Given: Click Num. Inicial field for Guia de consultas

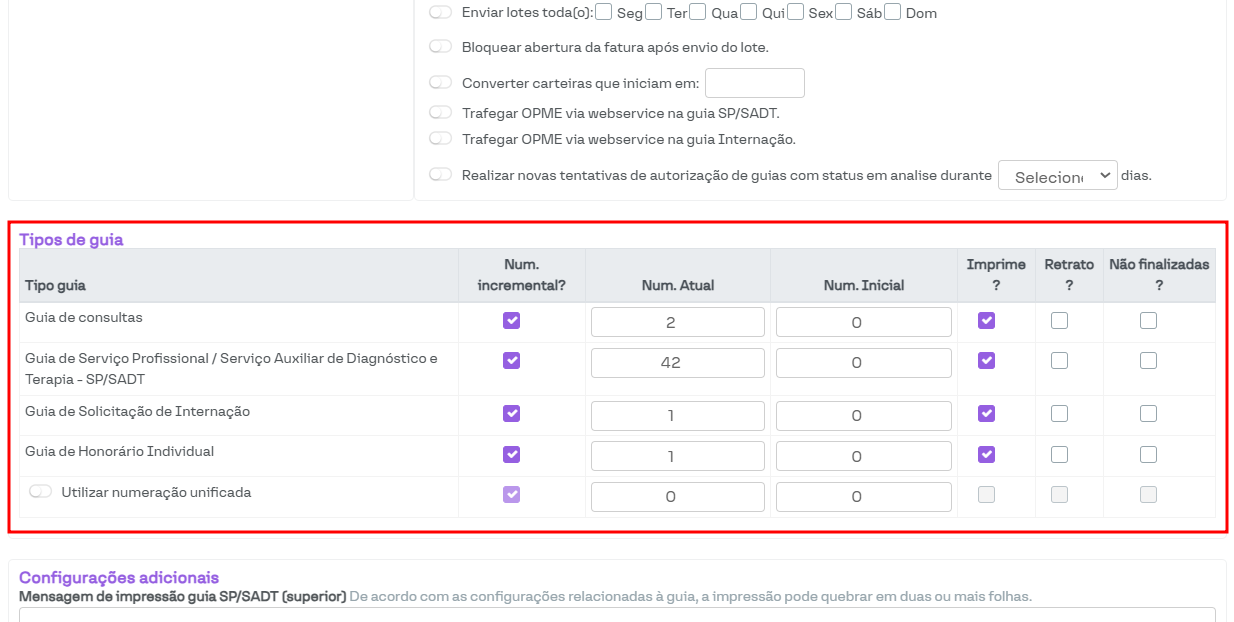Looking at the screenshot, I should (863, 322).
